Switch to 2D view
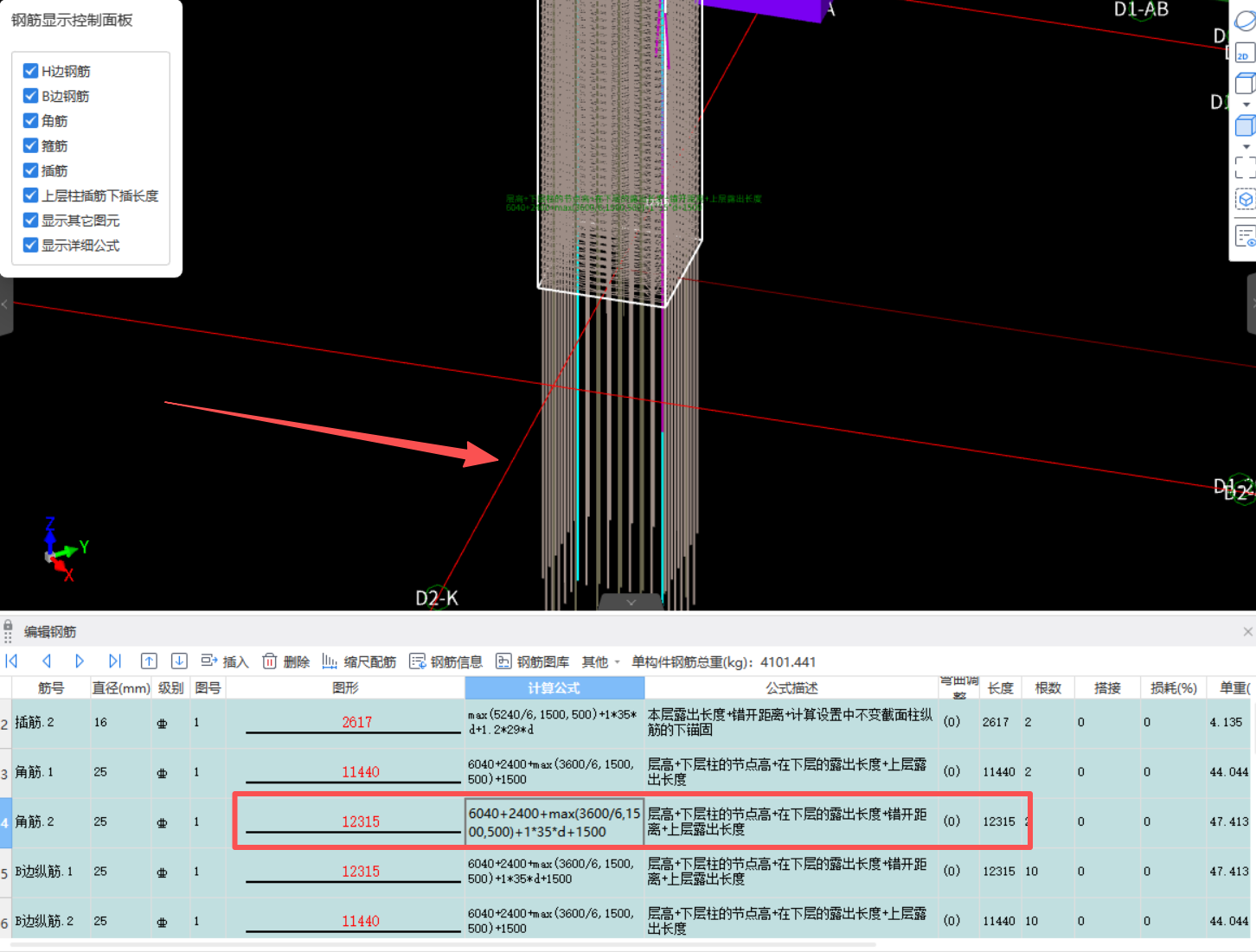 pyautogui.click(x=1245, y=52)
